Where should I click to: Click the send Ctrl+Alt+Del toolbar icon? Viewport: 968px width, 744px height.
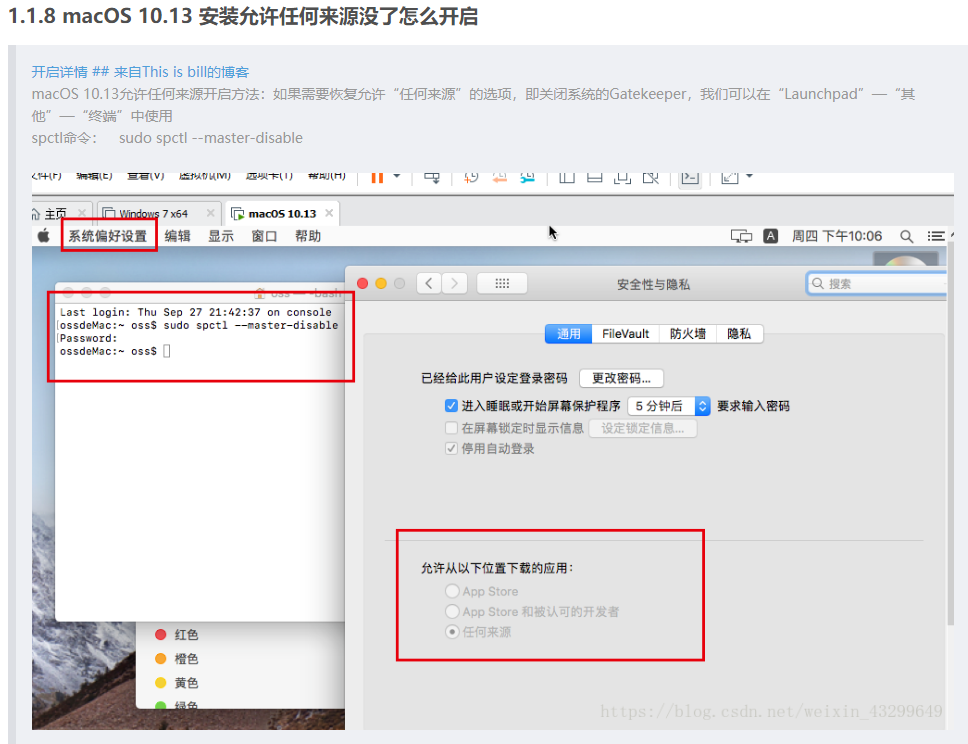coord(432,178)
